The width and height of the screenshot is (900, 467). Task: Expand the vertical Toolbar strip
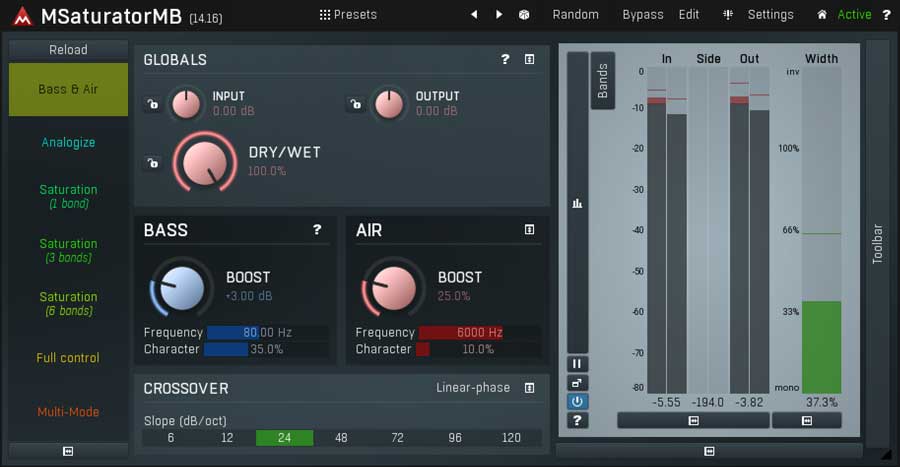878,244
